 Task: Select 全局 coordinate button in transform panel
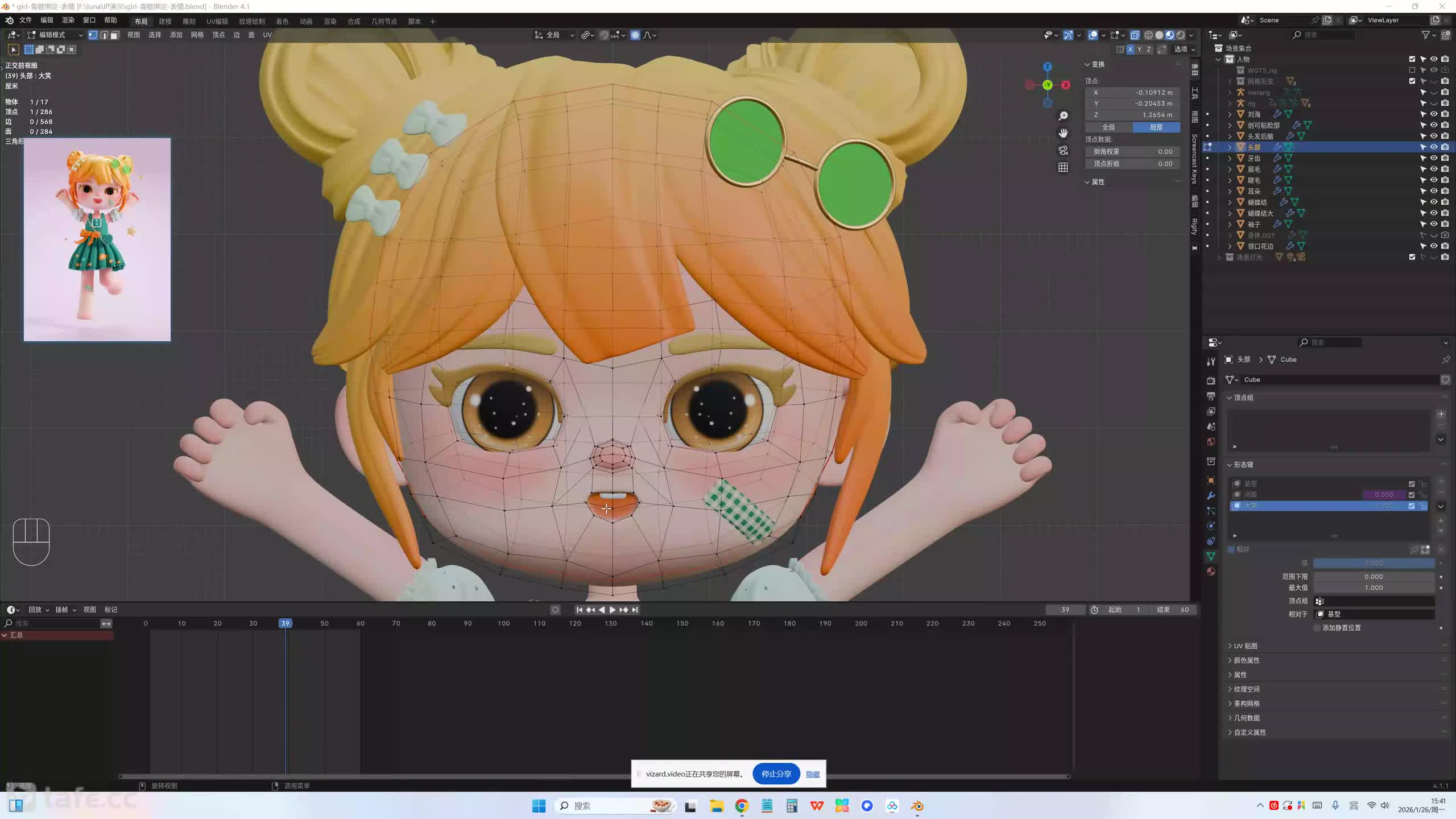point(1108,127)
